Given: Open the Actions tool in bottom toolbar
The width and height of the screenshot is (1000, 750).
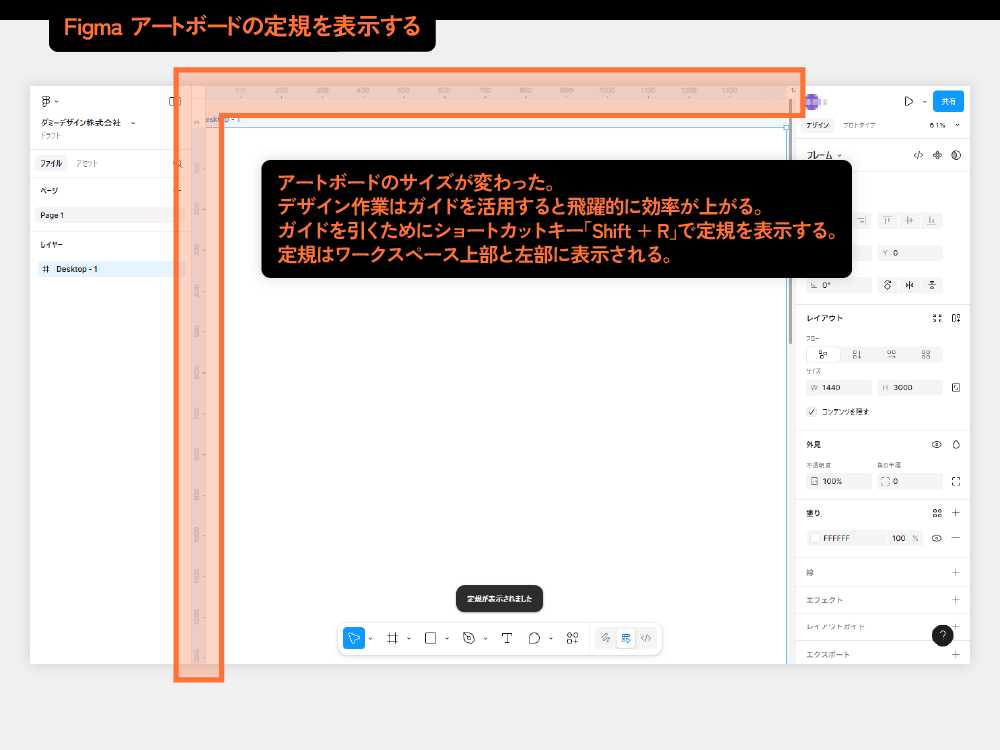Looking at the screenshot, I should coord(573,638).
